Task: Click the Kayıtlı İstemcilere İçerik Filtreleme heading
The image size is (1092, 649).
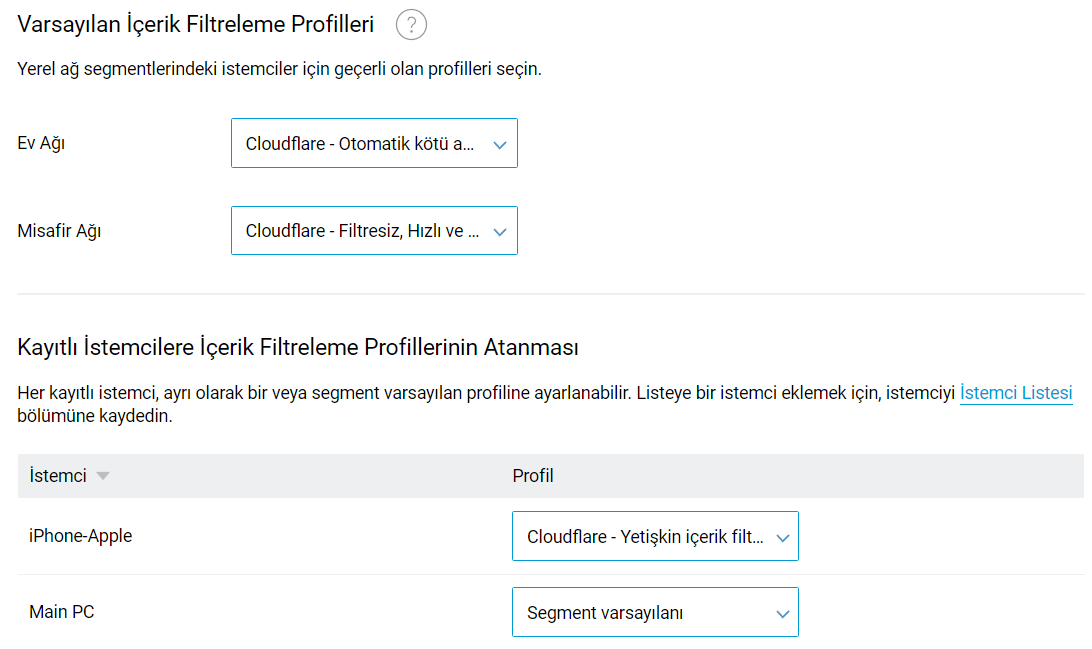Action: pyautogui.click(x=298, y=348)
